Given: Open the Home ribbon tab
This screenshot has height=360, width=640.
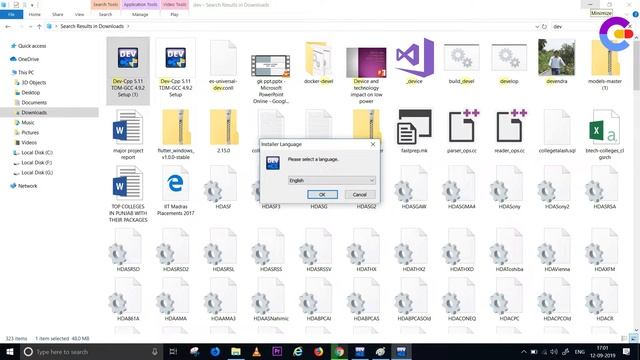Looking at the screenshot, I should 35,14.
